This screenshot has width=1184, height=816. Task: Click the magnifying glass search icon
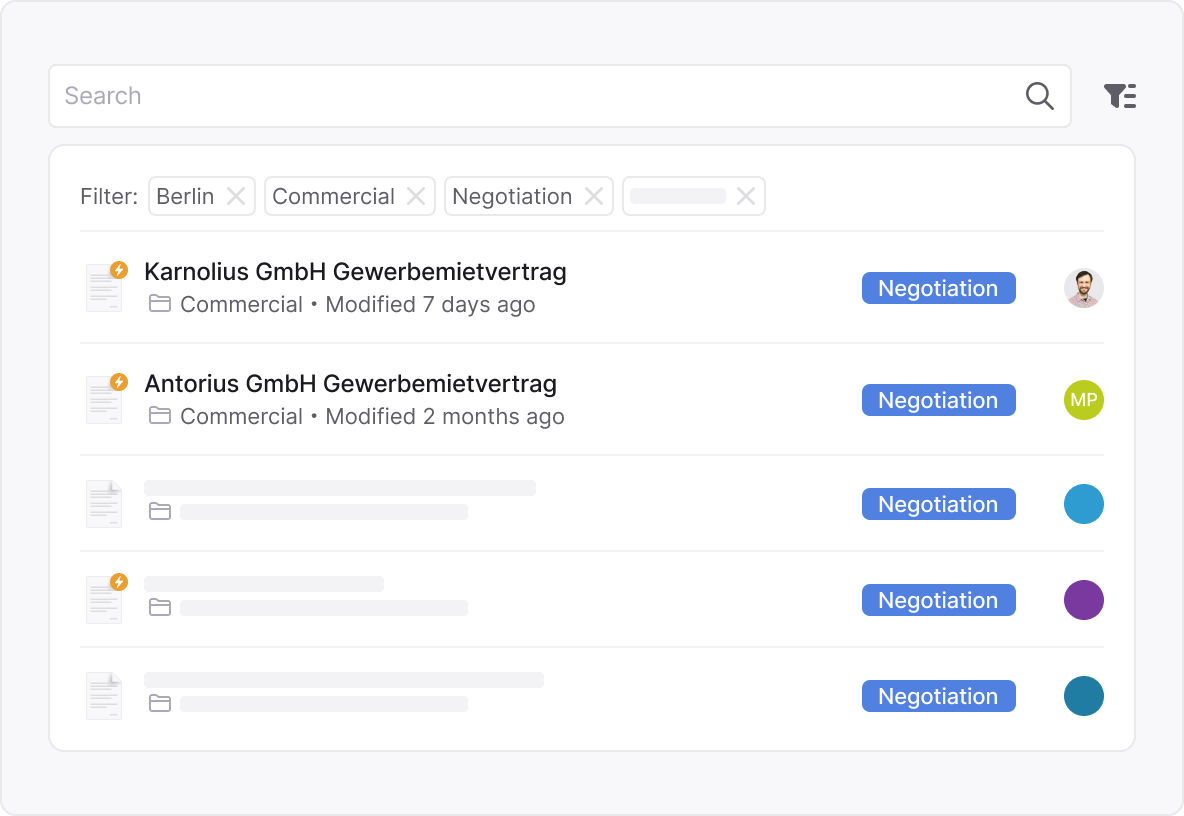[x=1040, y=96]
